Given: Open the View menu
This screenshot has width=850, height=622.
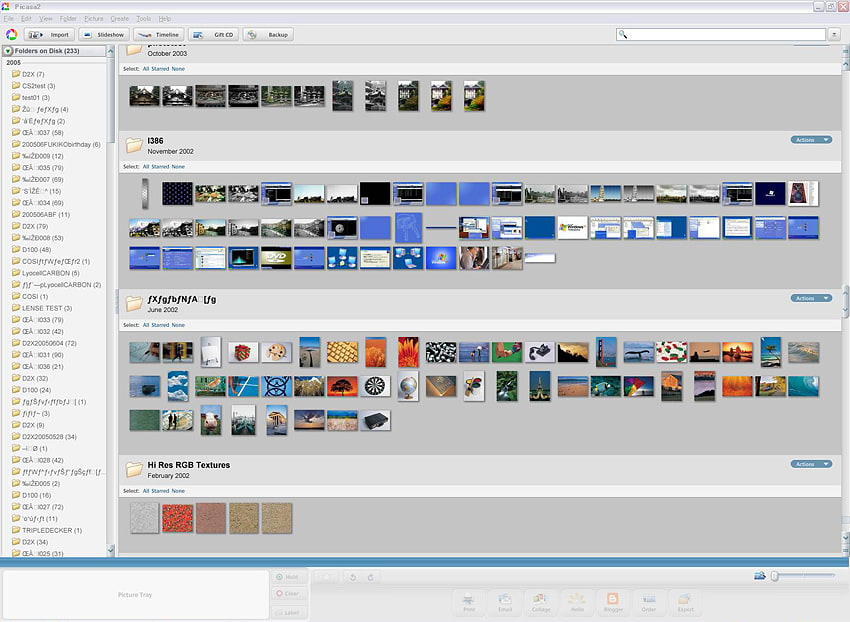Looking at the screenshot, I should coord(46,18).
